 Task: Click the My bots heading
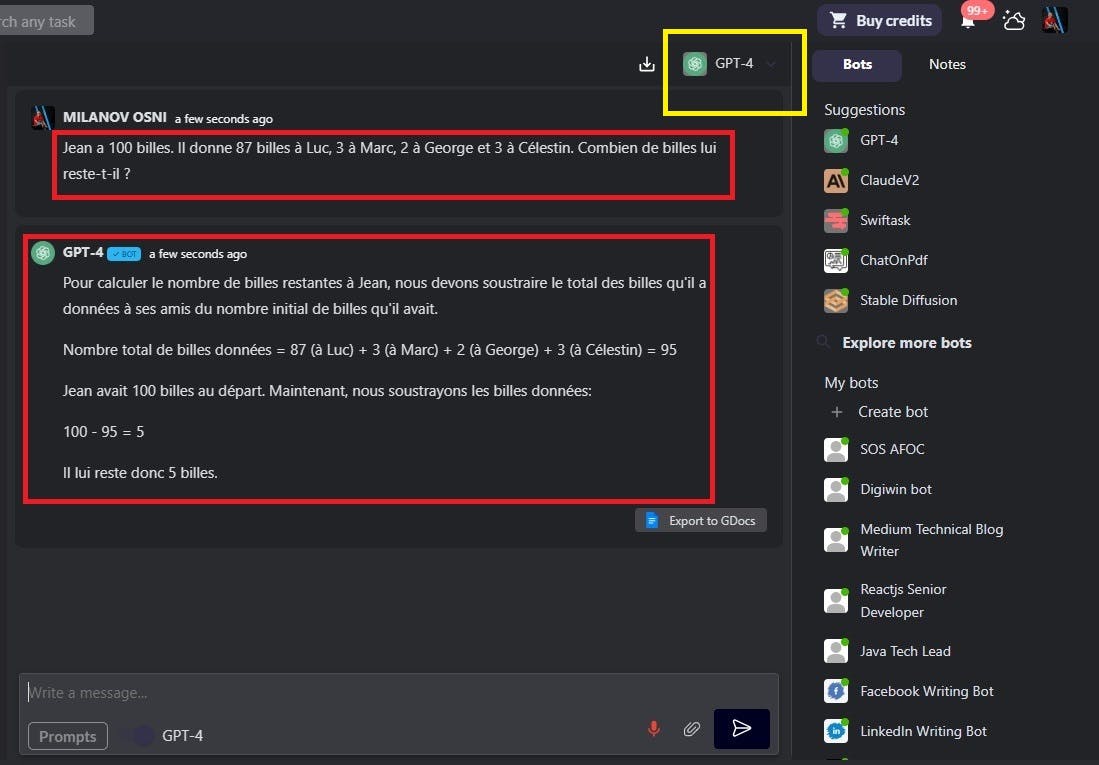tap(851, 383)
